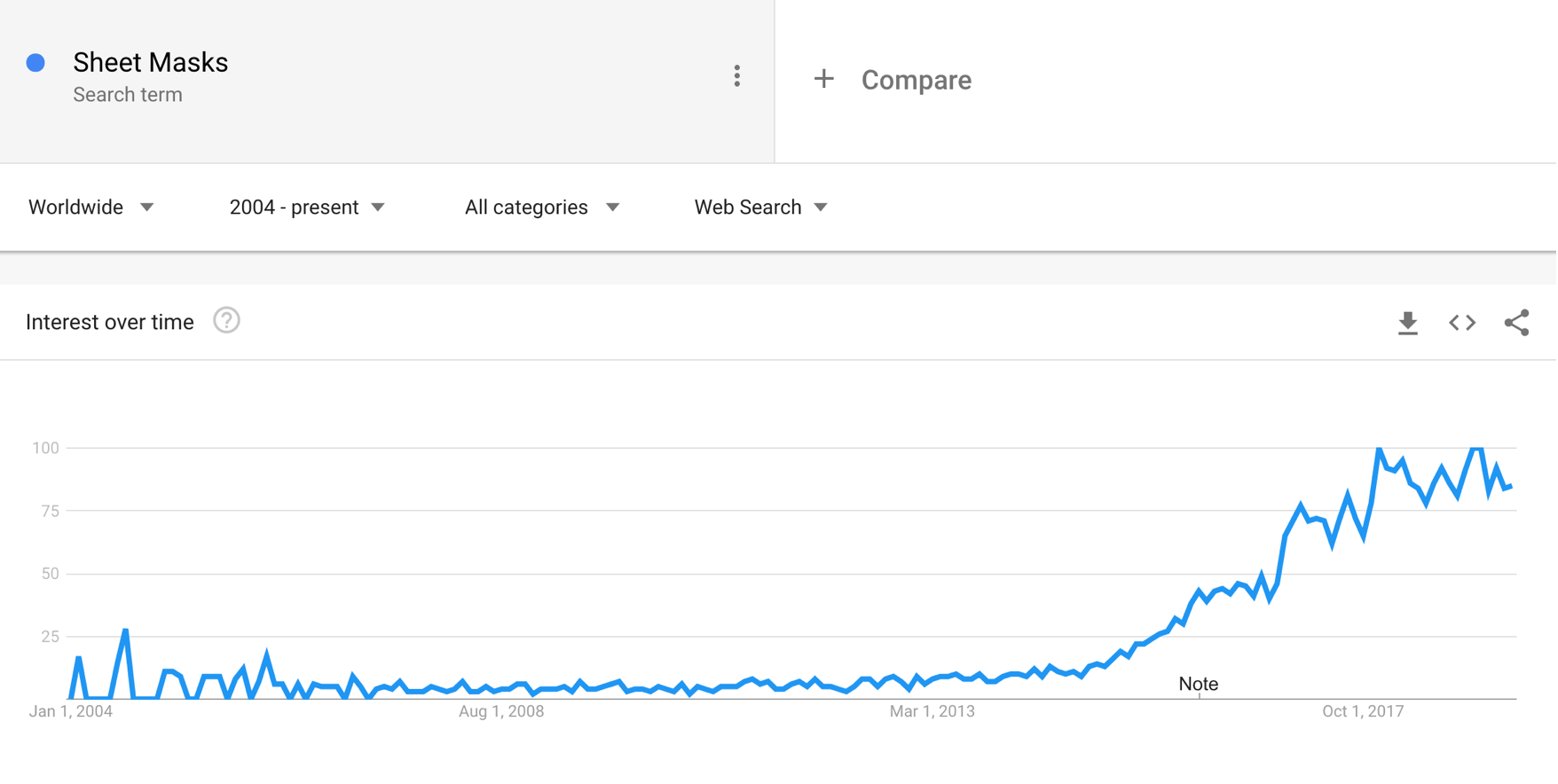
Task: Click the plus icon next to Compare
Action: [x=823, y=79]
